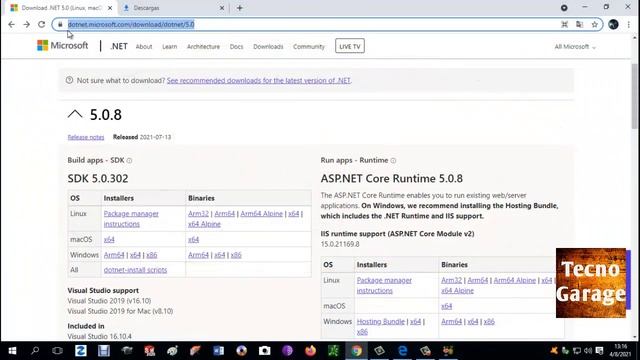Download the SDK Windows x86 installer

point(151,255)
